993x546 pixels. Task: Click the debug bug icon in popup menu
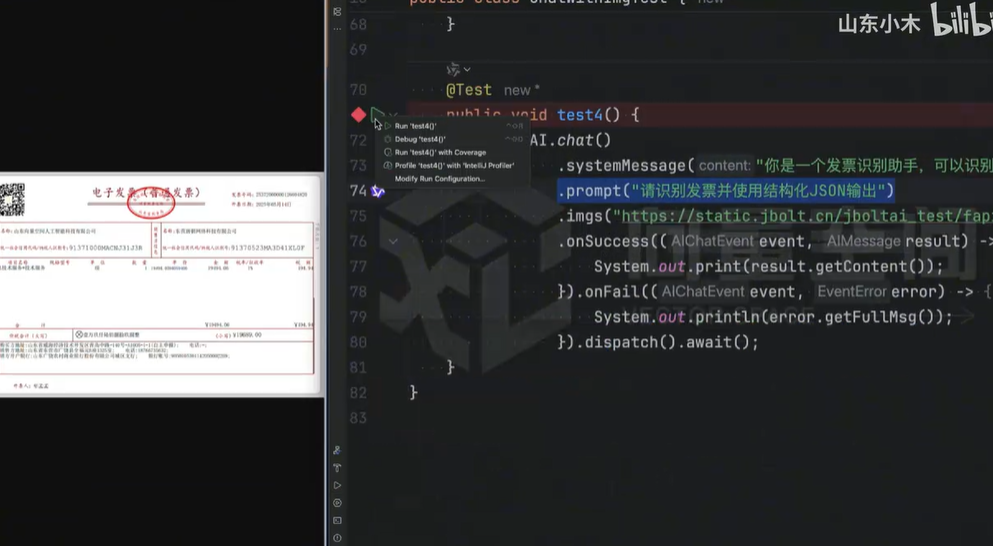(x=388, y=139)
